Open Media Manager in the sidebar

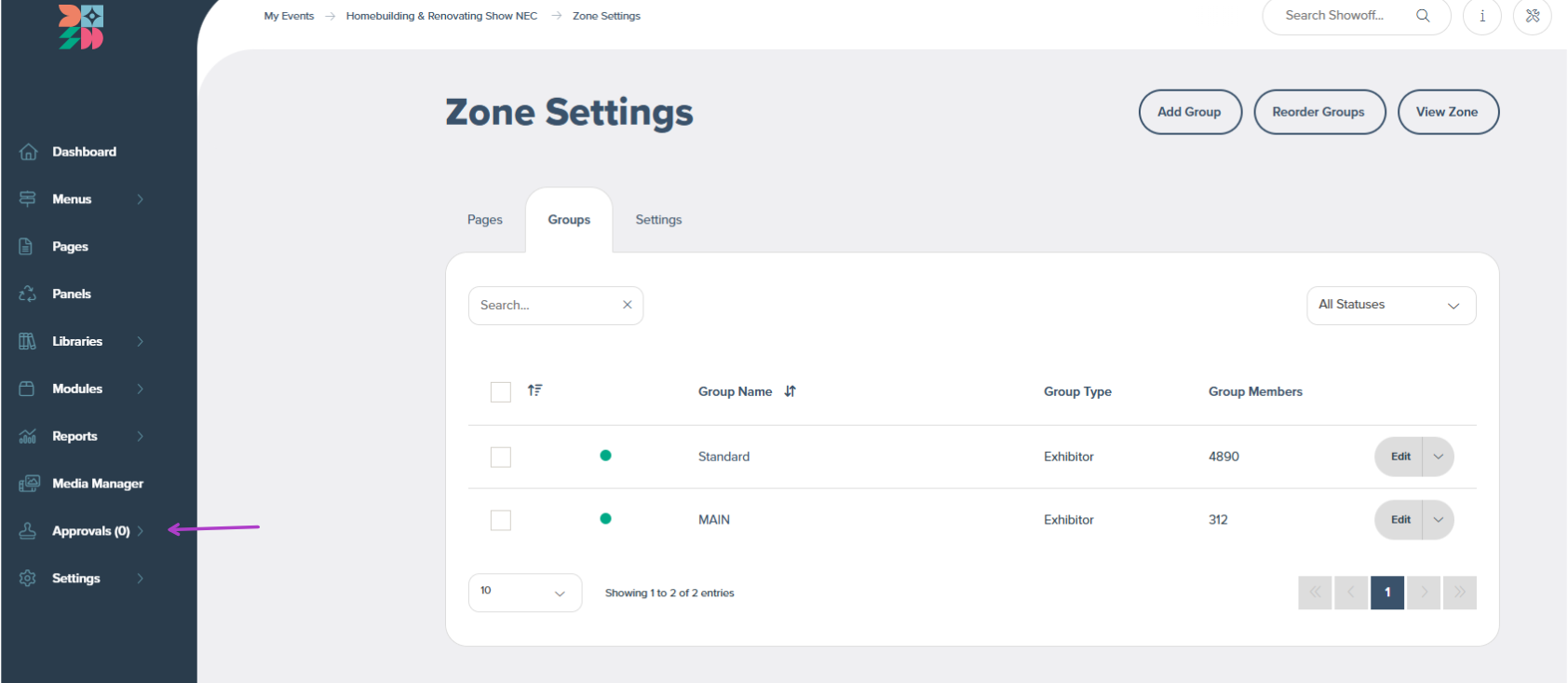(x=98, y=484)
